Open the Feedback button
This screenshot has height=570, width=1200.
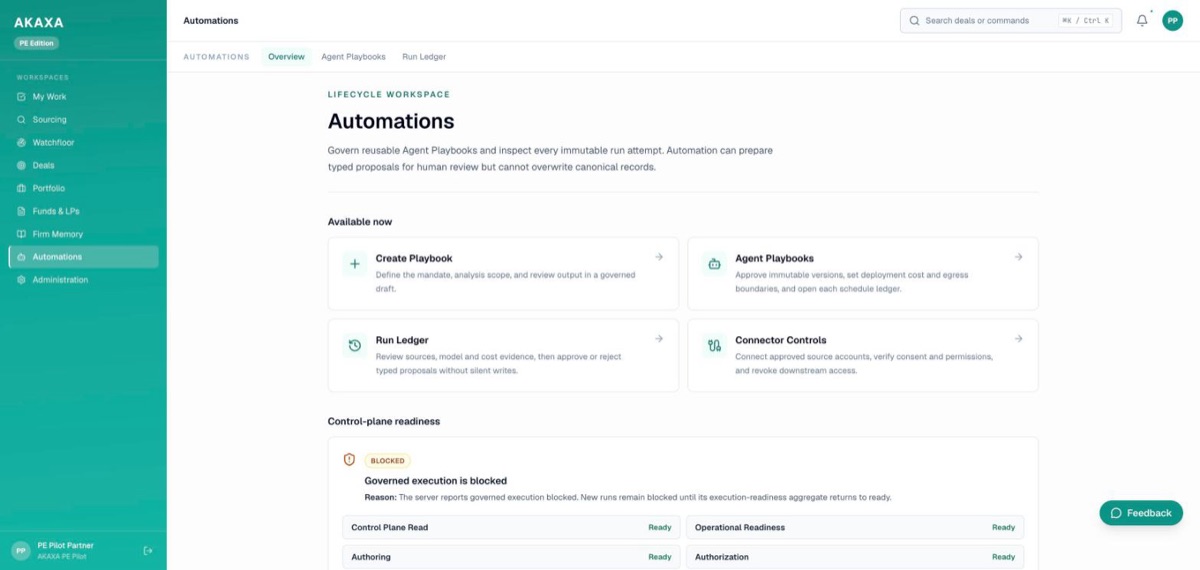click(x=1141, y=513)
